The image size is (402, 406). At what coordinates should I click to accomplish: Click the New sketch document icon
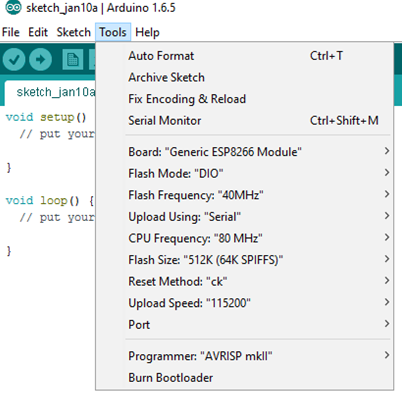(x=73, y=60)
